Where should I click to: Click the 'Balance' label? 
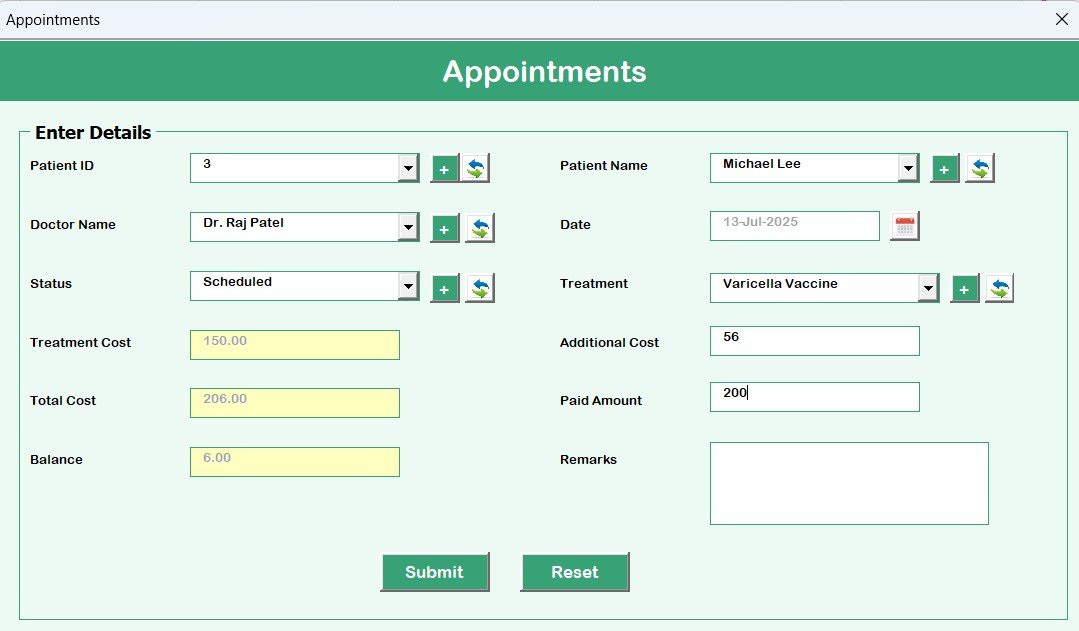pyautogui.click(x=56, y=460)
